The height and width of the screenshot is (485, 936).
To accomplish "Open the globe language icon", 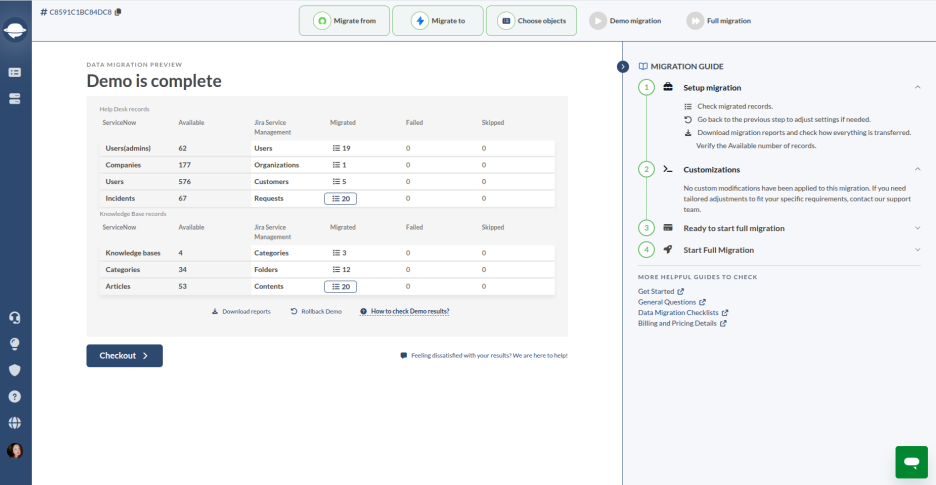I will [15, 423].
